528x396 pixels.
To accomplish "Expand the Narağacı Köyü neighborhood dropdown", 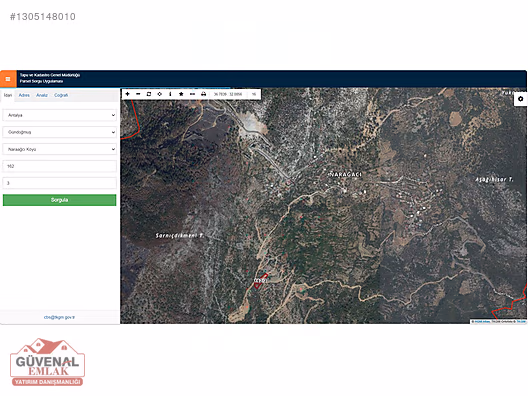I will tap(60, 149).
